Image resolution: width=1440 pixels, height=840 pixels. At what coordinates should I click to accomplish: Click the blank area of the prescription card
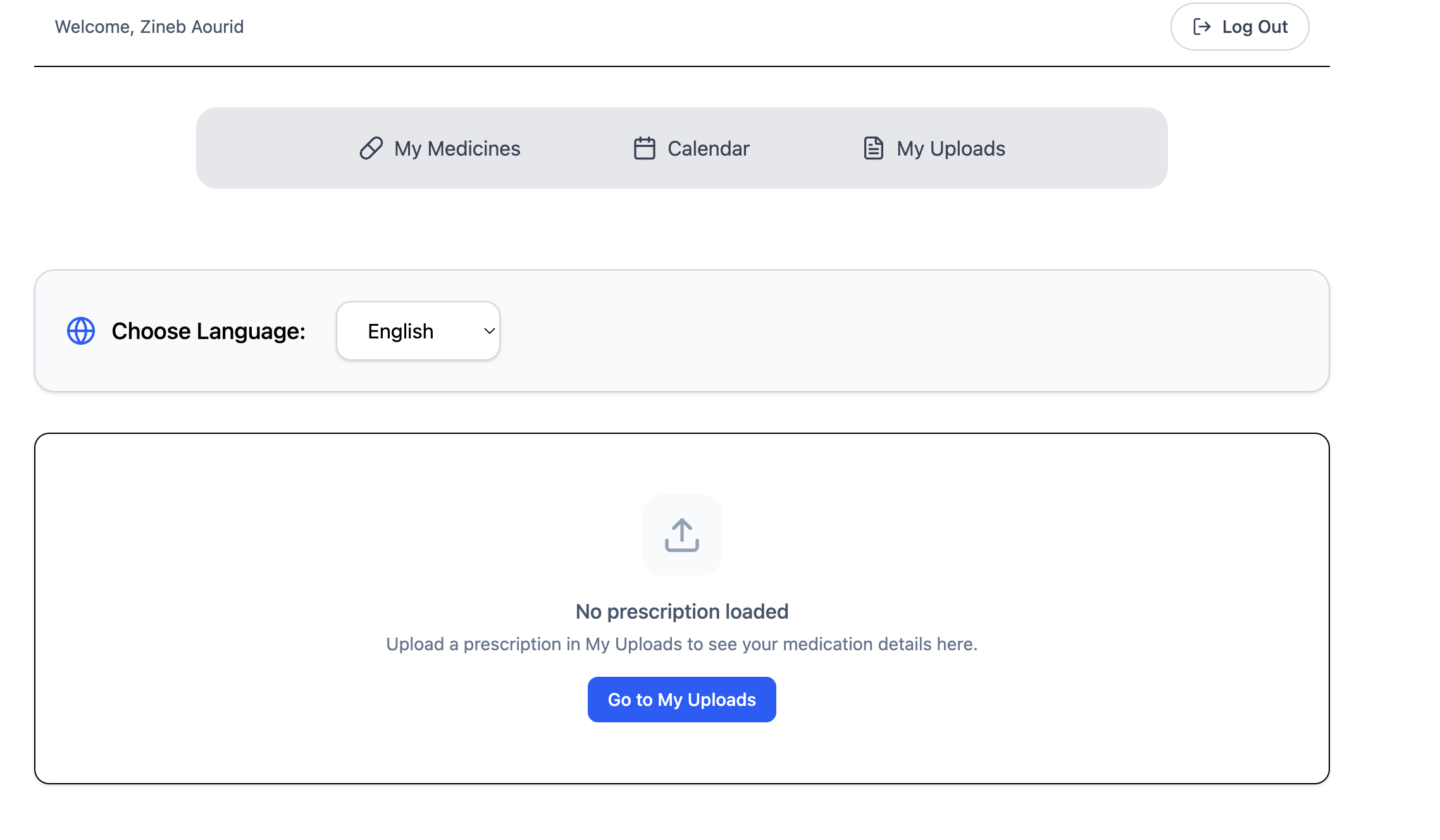click(x=253, y=569)
